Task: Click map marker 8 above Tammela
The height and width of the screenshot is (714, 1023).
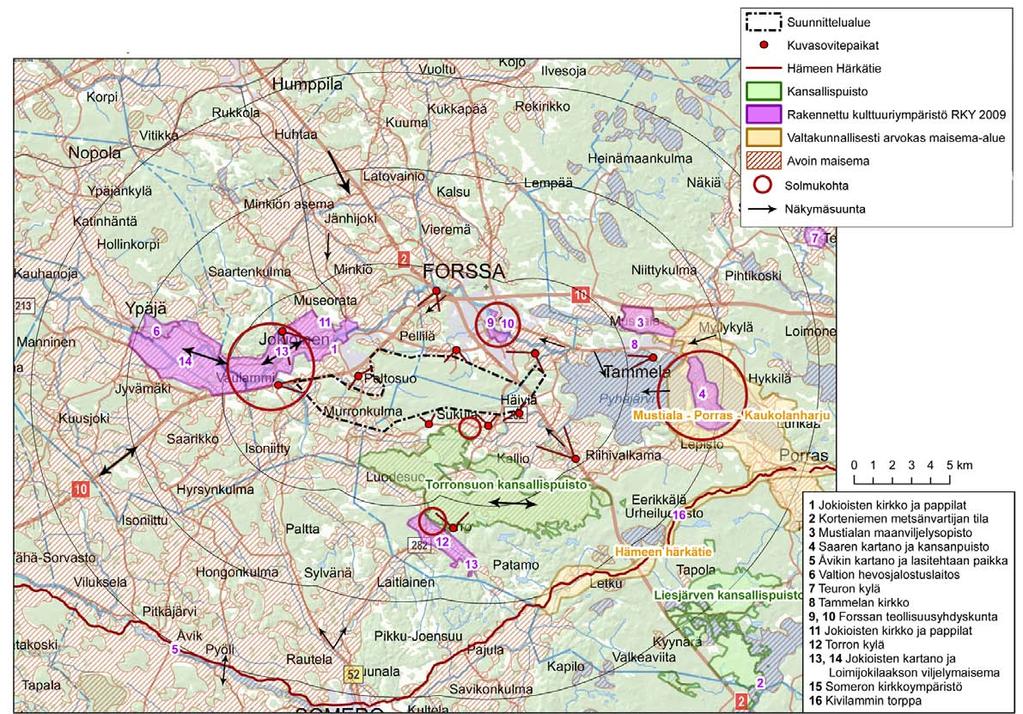Action: coord(633,344)
